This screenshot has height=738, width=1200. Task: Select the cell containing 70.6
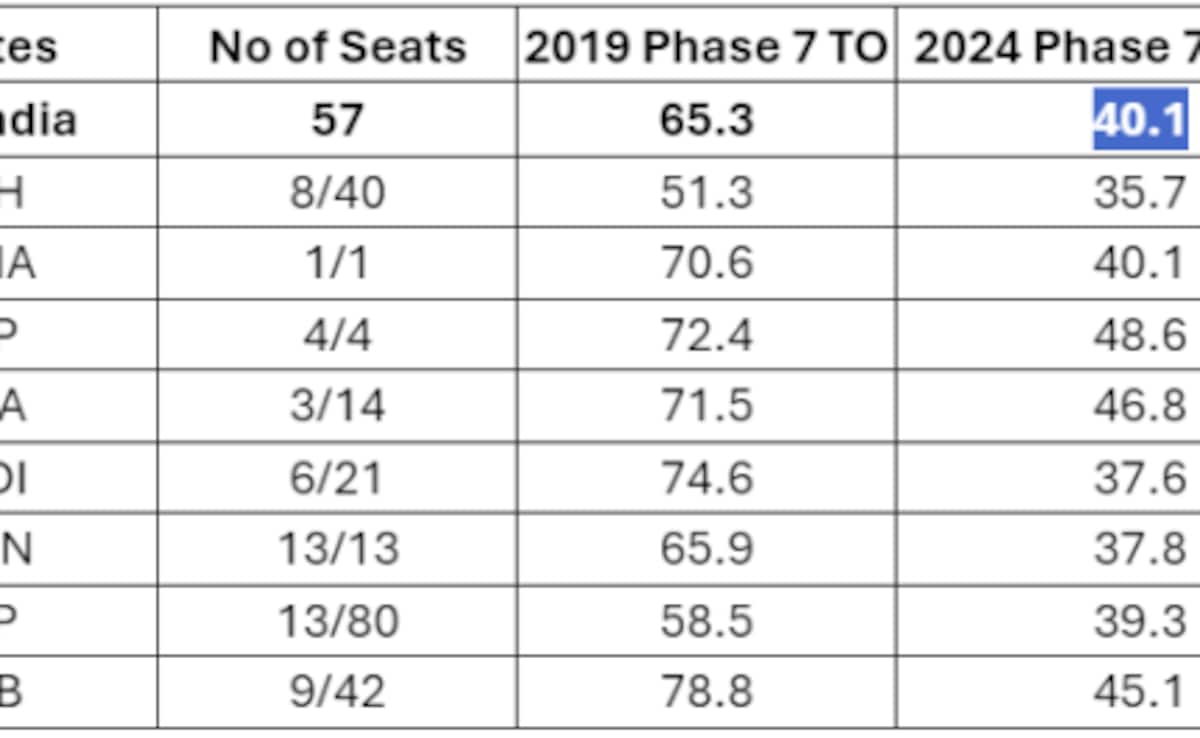pos(707,263)
